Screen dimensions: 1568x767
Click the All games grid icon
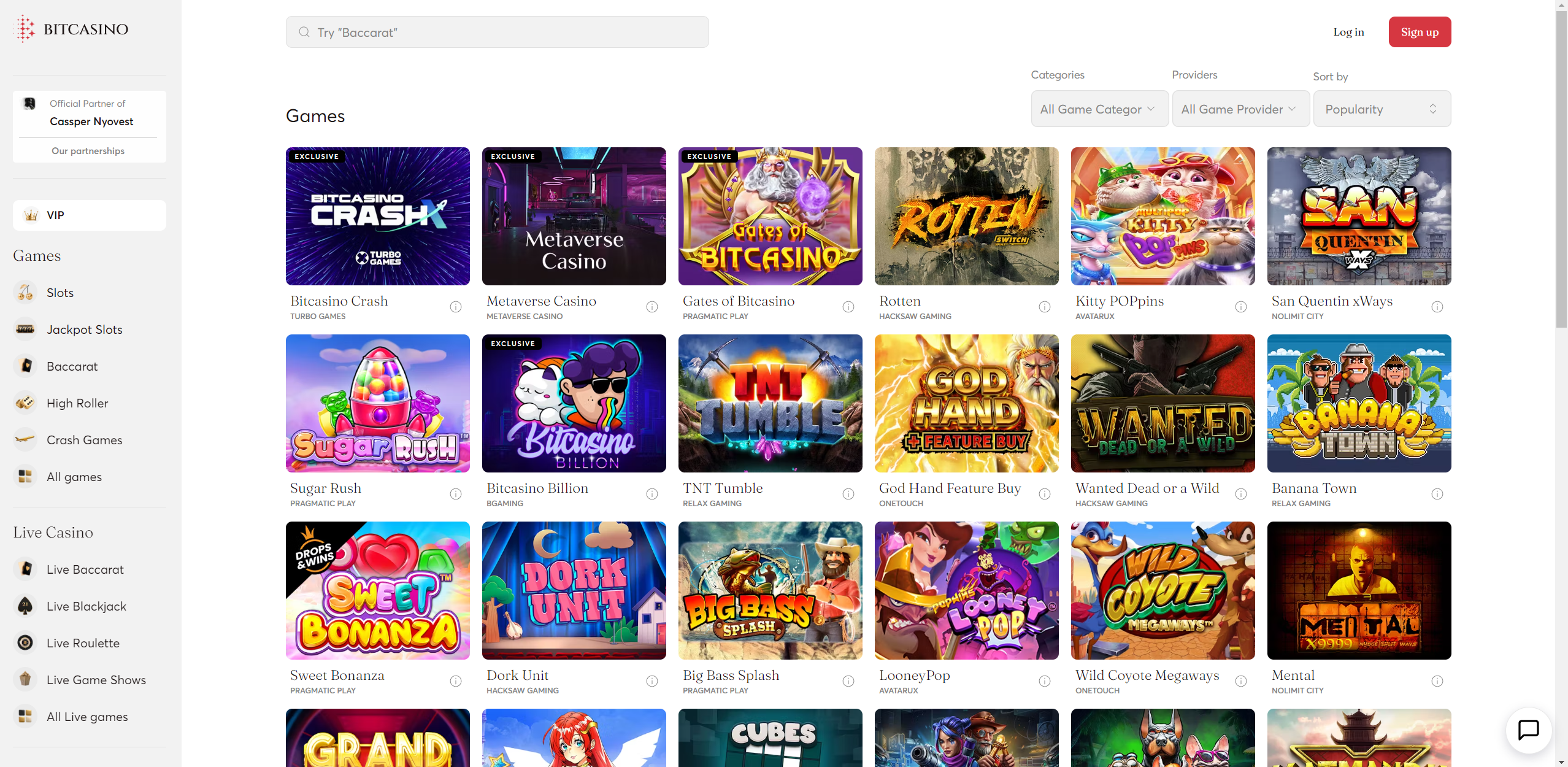point(25,477)
